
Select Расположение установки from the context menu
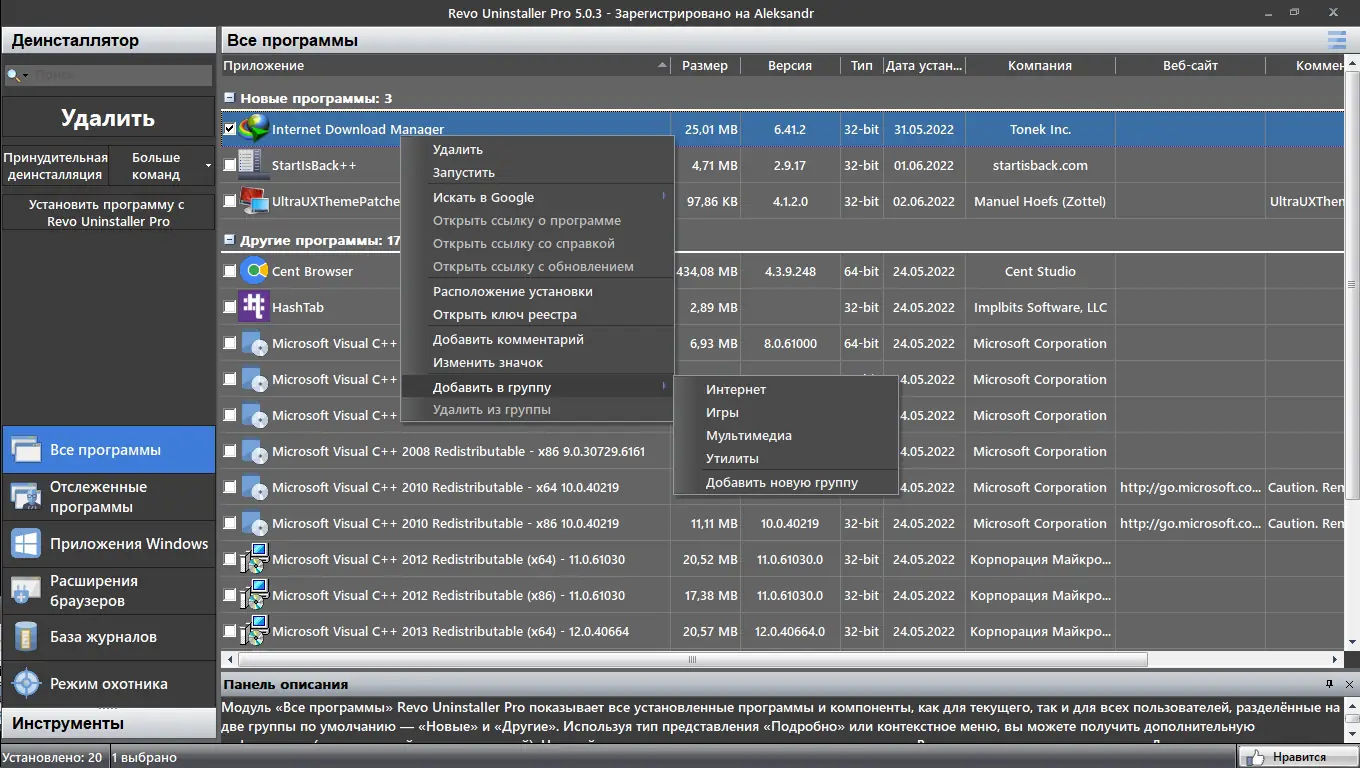tap(537, 291)
